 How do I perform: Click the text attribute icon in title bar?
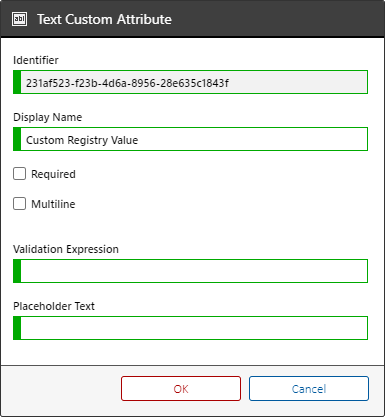point(19,19)
